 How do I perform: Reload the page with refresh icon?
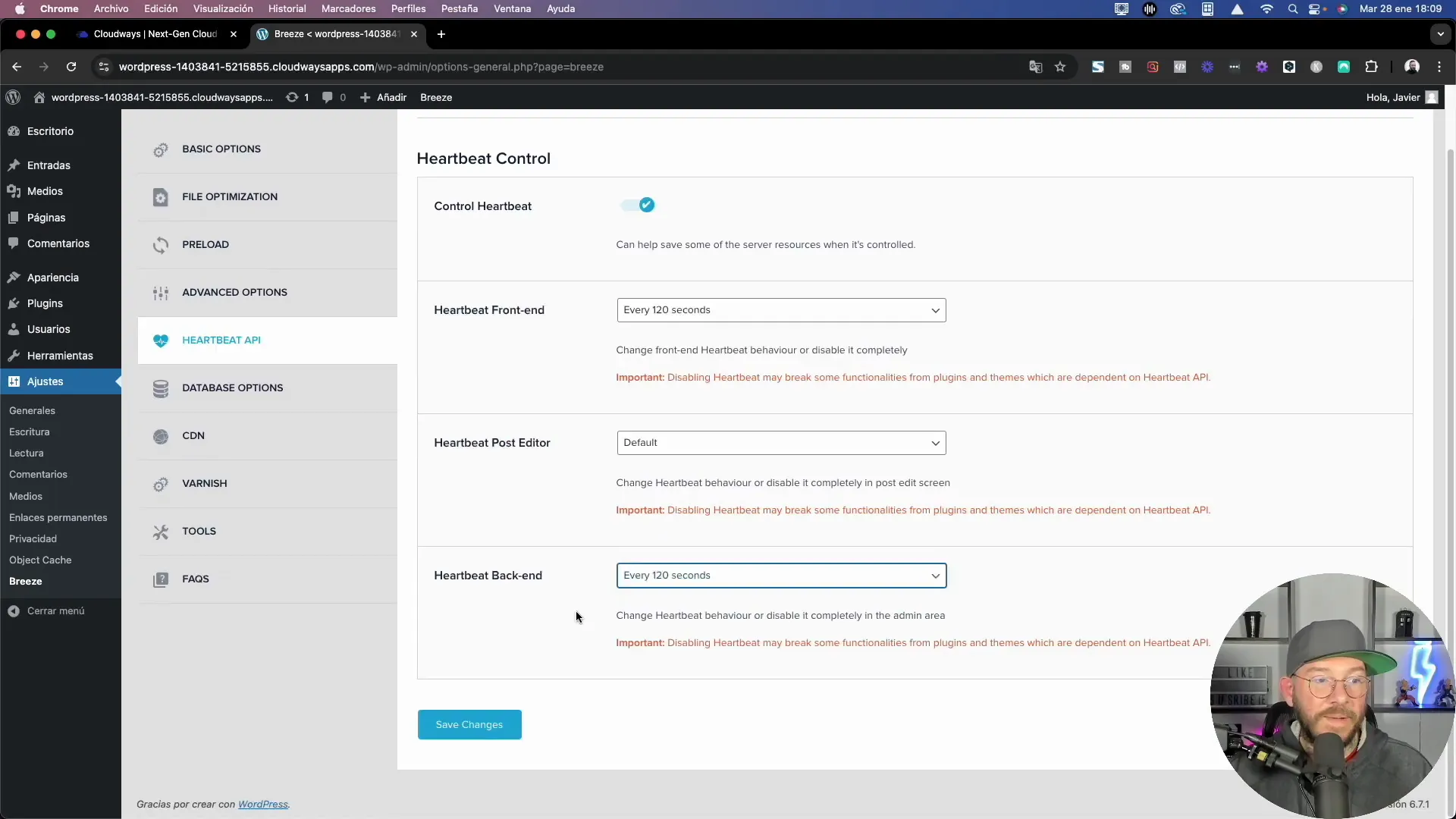point(71,67)
